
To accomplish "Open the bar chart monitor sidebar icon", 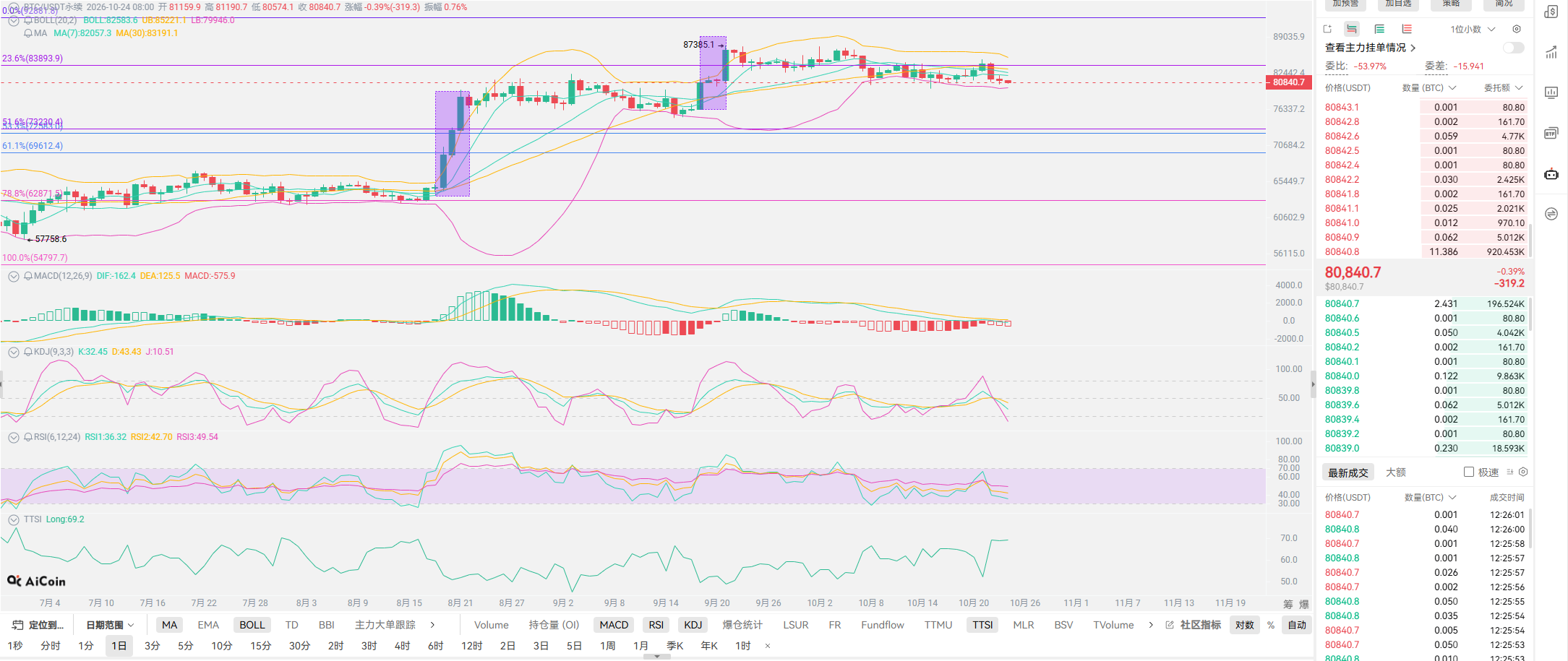I will [1551, 92].
